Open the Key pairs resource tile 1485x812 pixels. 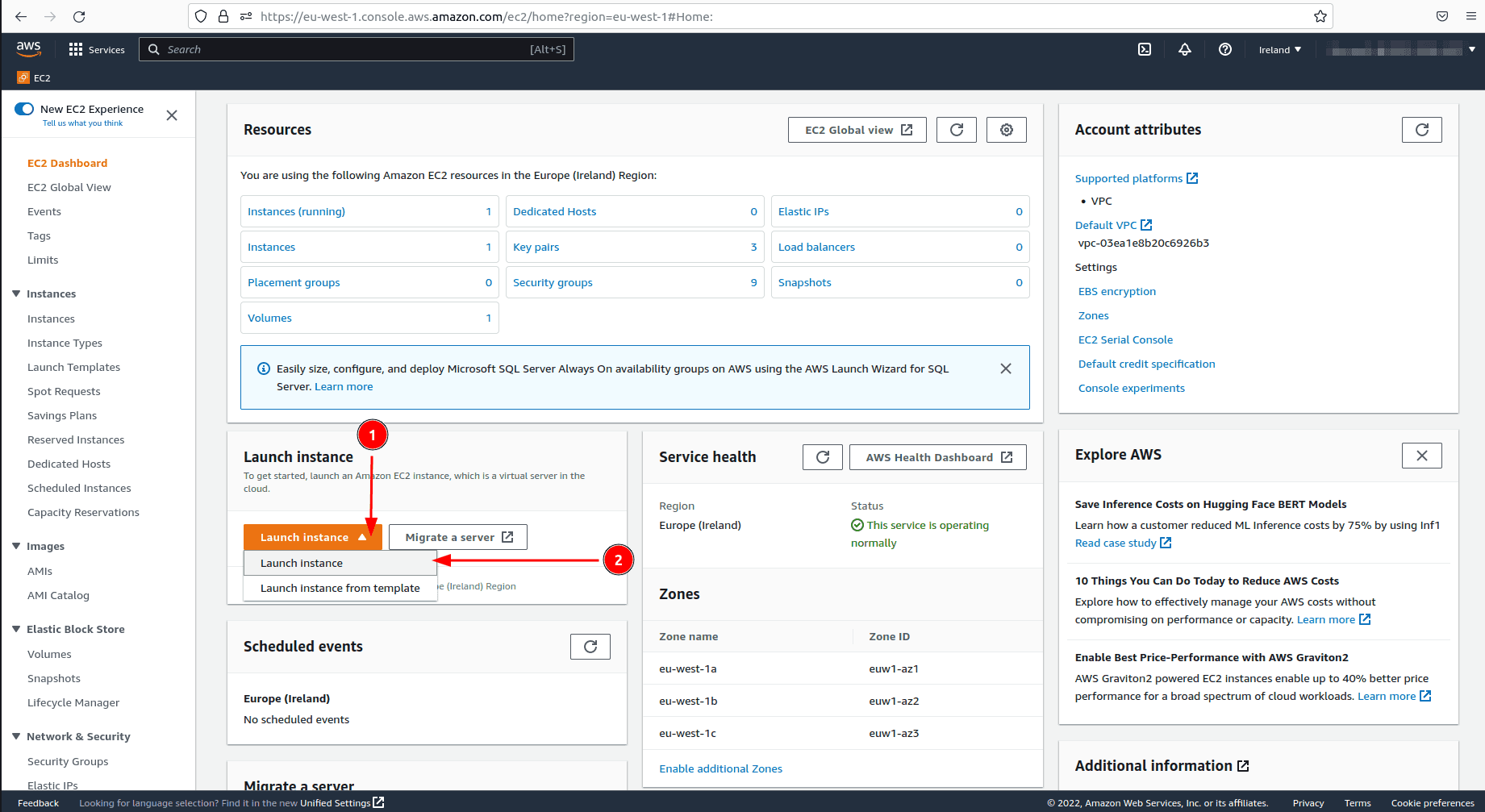(635, 247)
